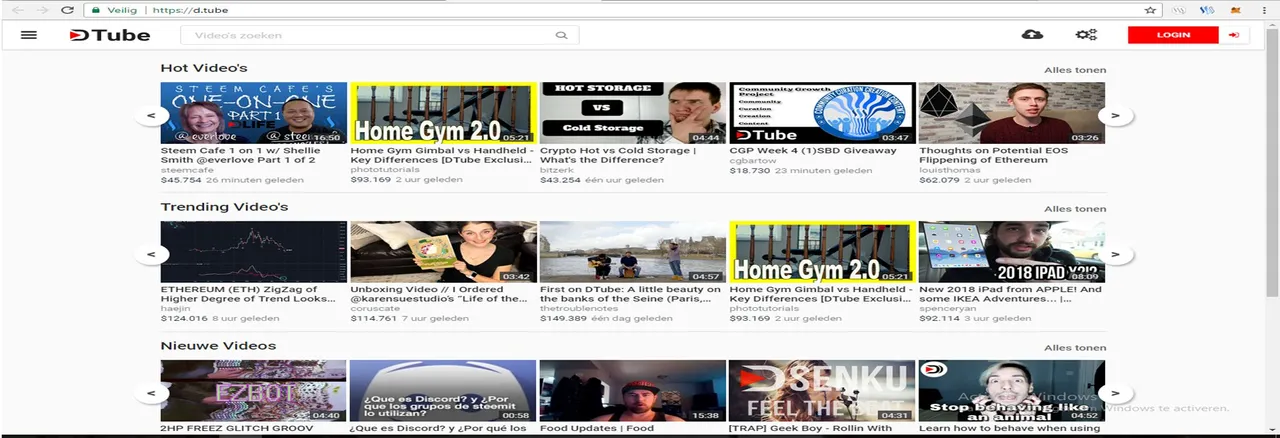Screen dimensions: 1280x438
Task: Visit channel cgbartow
Action: [754, 160]
